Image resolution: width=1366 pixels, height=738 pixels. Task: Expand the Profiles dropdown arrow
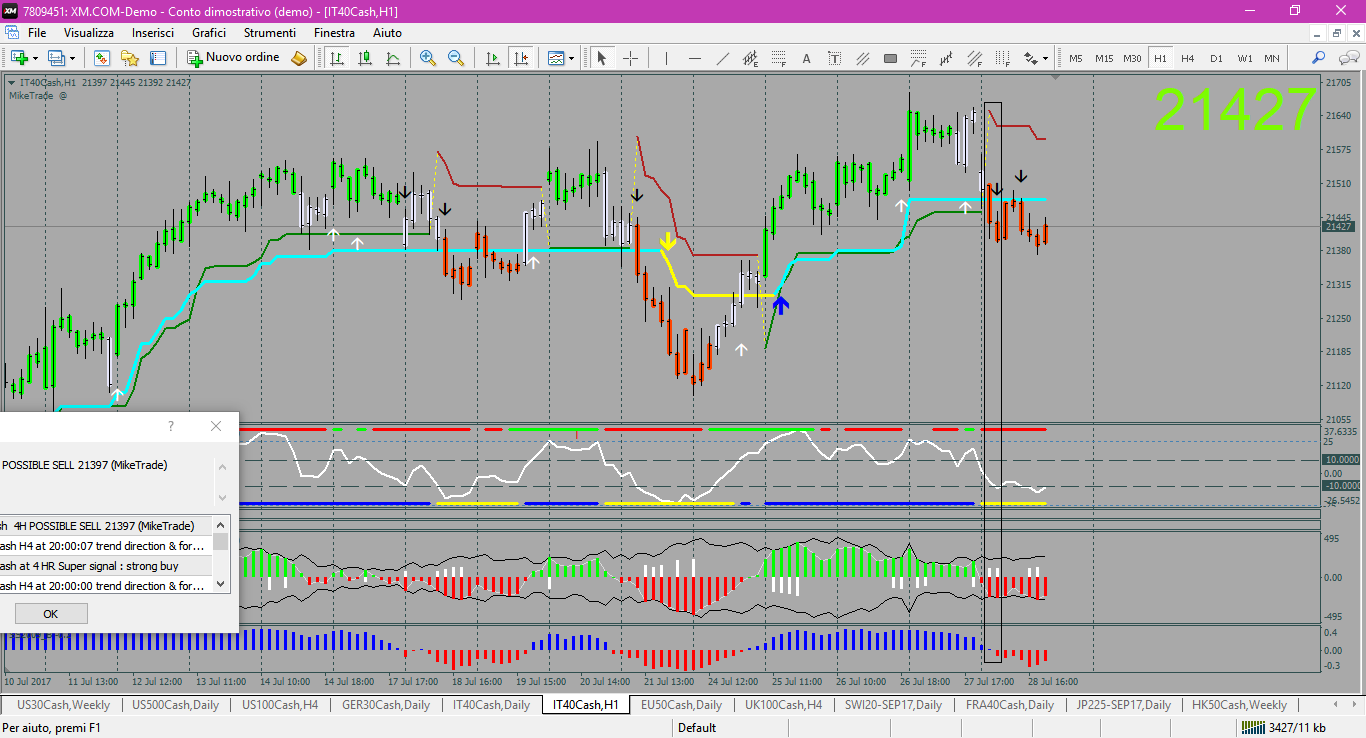click(72, 58)
